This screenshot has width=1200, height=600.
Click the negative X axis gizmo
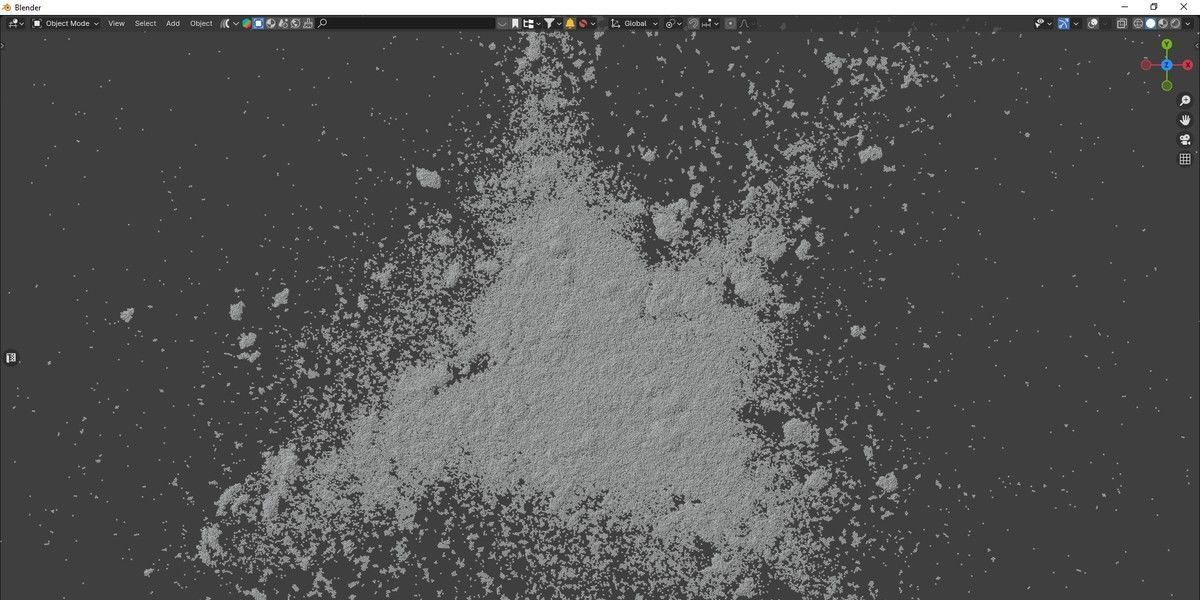coord(1146,64)
